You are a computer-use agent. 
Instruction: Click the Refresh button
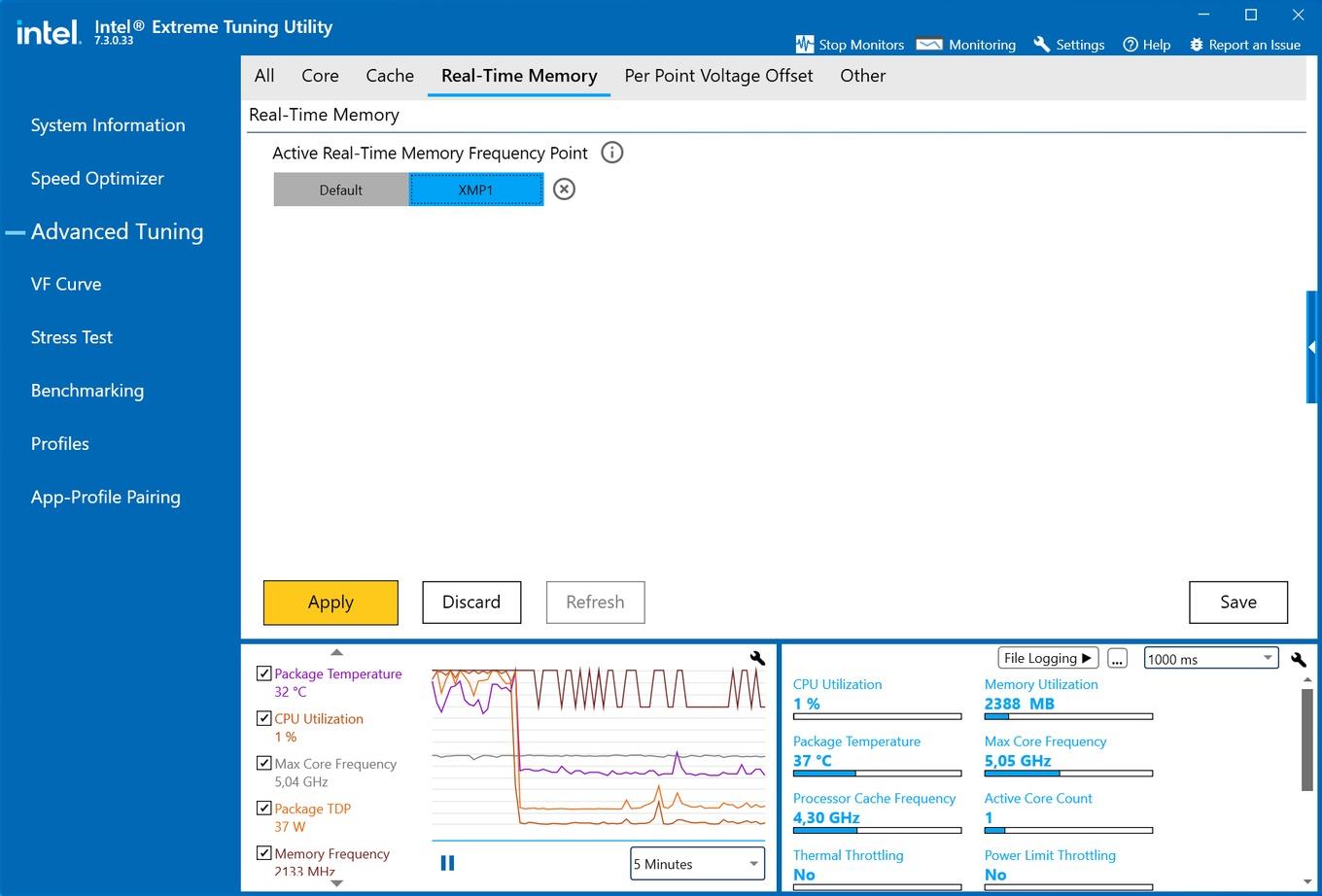tap(595, 603)
